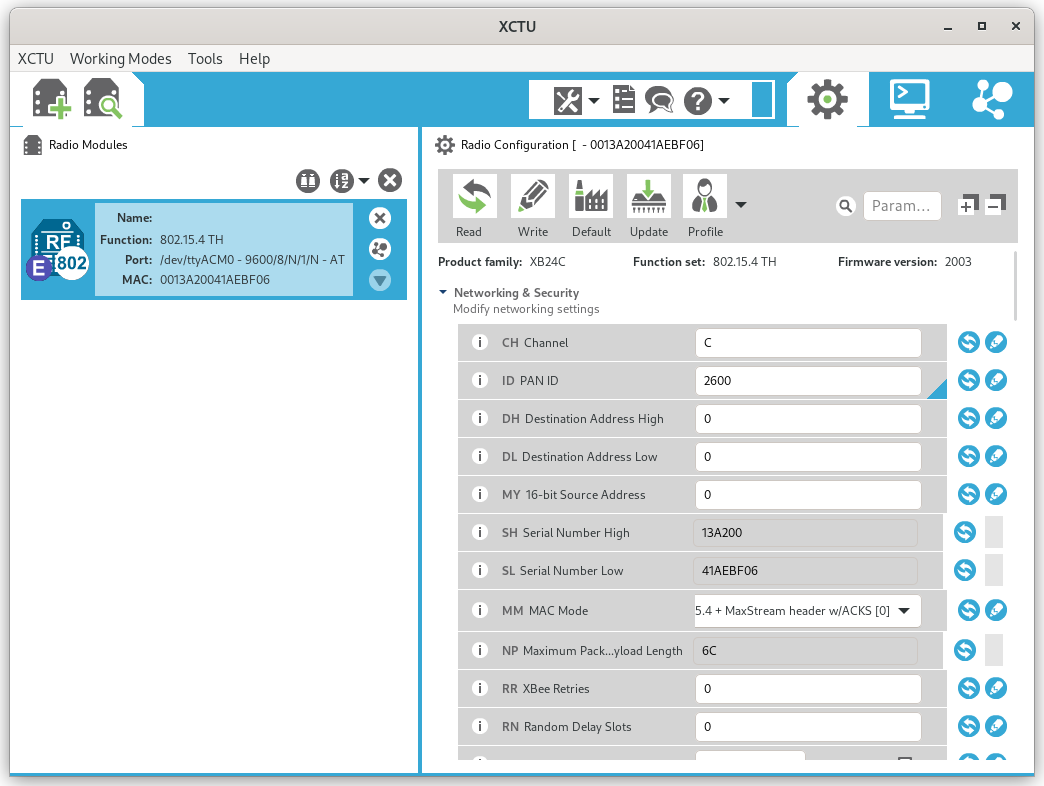Refresh the CH Channel parameter value

tap(968, 343)
